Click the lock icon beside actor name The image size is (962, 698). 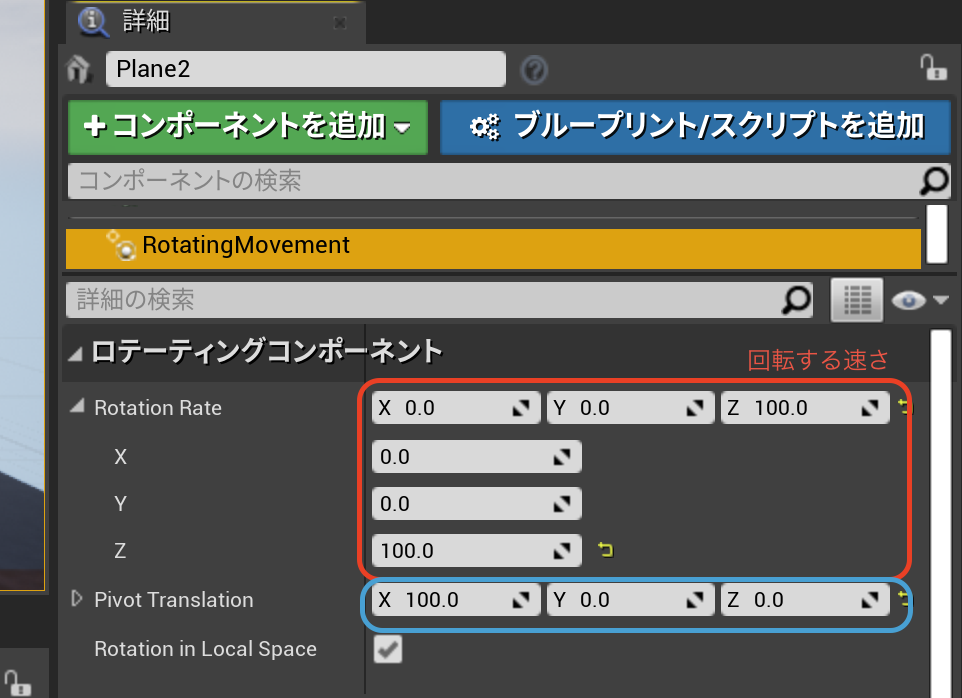pos(932,68)
